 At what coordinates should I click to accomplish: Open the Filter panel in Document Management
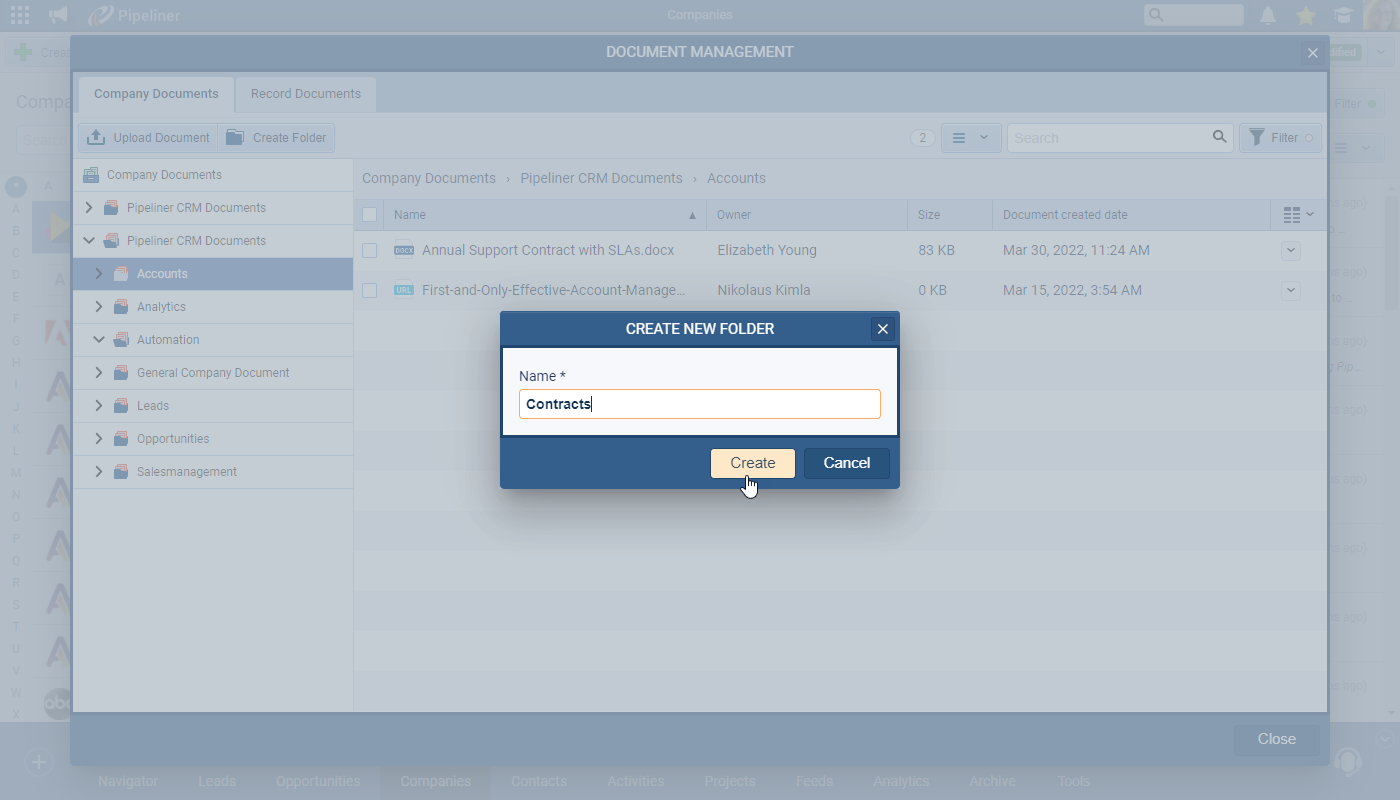coord(1280,138)
